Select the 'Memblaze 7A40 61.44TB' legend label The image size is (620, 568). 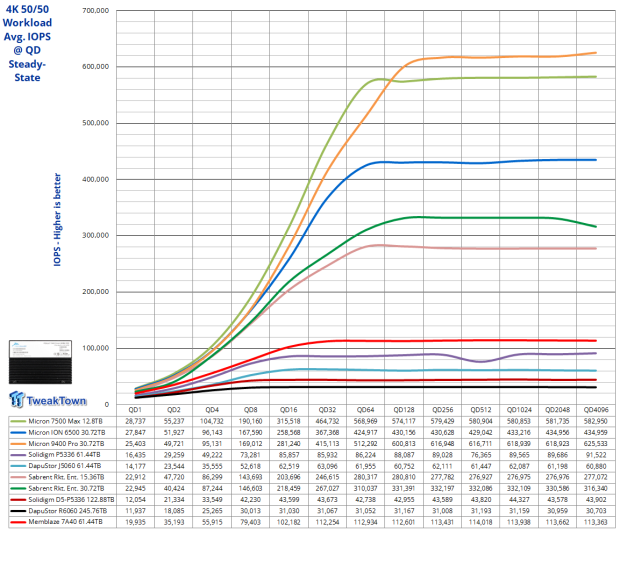(x=65, y=522)
